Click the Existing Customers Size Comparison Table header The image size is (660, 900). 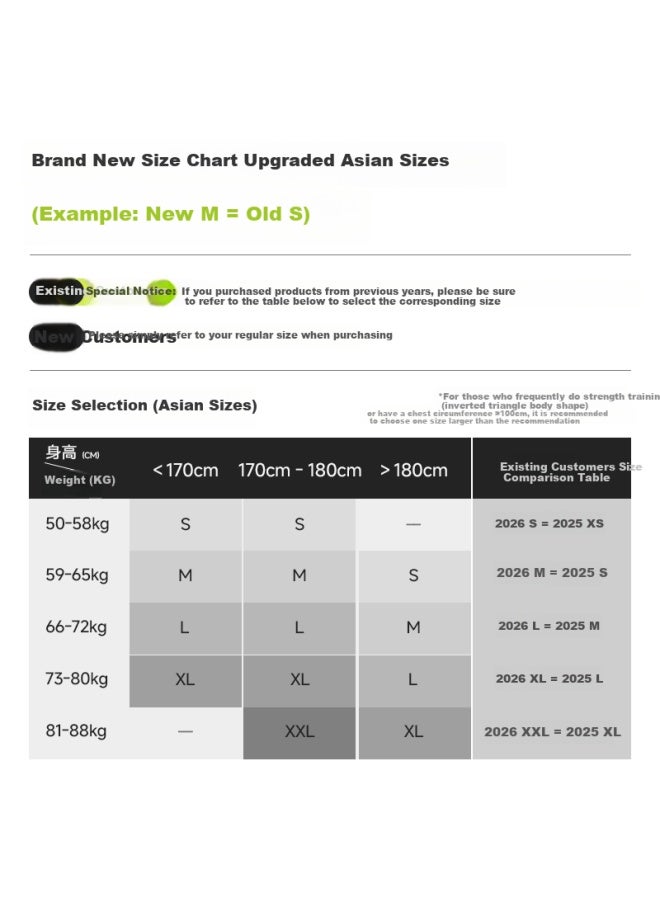pyautogui.click(x=556, y=472)
